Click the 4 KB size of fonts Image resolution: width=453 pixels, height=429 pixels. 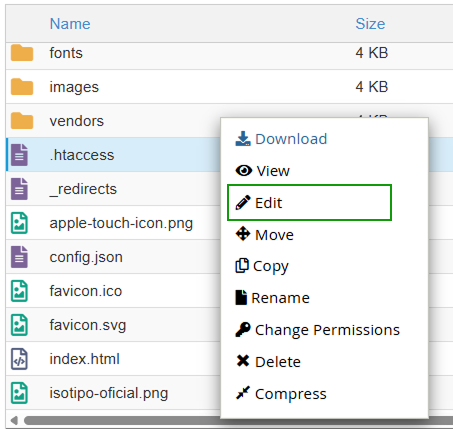pos(372,53)
